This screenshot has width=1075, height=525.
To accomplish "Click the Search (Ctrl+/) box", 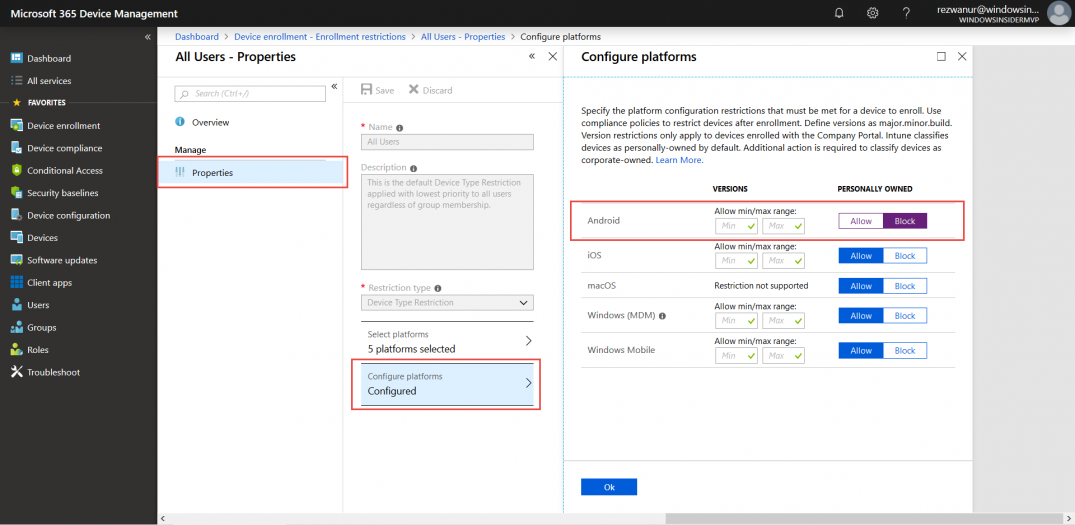I will (x=250, y=93).
